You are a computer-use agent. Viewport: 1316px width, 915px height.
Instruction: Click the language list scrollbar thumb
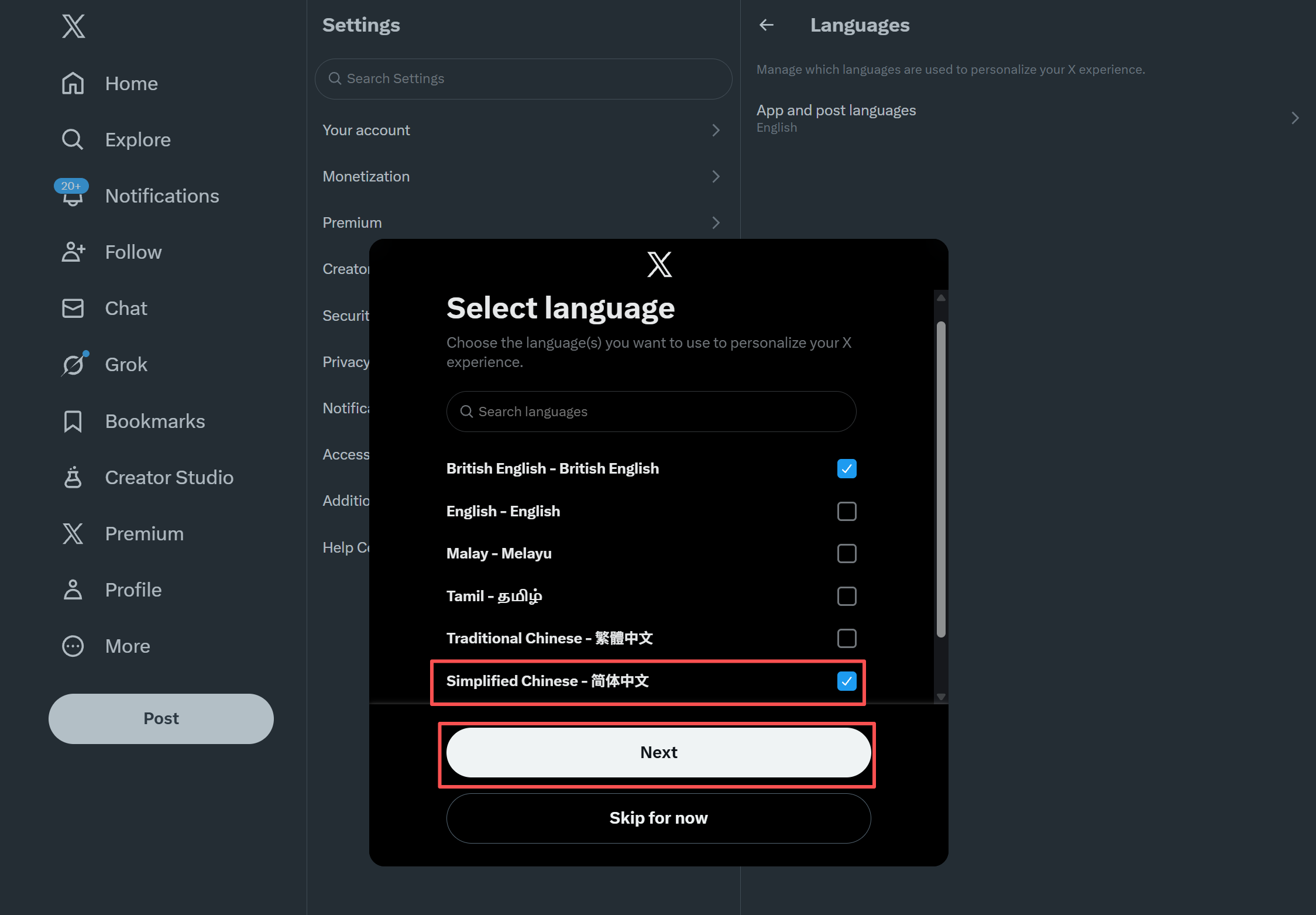tap(941, 479)
